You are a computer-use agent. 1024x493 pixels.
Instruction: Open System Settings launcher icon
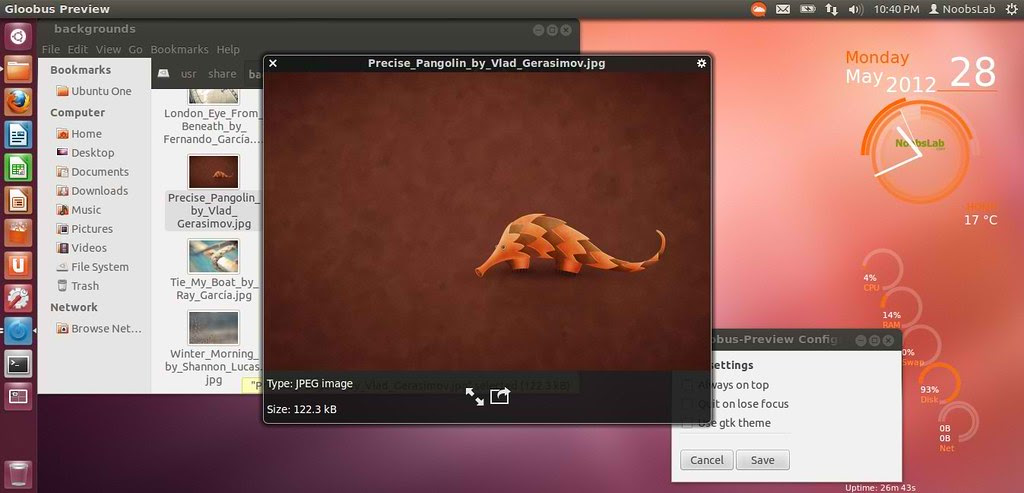pos(18,298)
